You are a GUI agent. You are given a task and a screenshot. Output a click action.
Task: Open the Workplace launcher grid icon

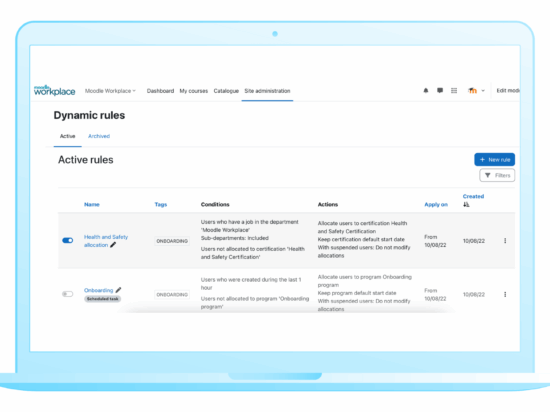point(454,90)
